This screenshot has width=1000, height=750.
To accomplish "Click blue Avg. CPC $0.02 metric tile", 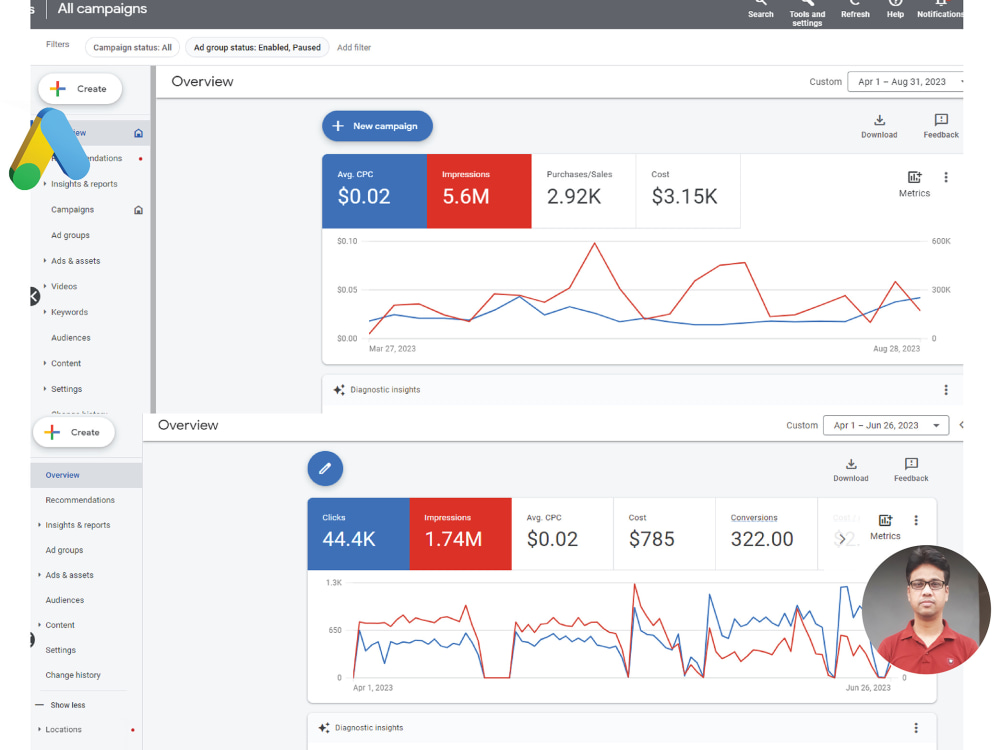I will (374, 191).
